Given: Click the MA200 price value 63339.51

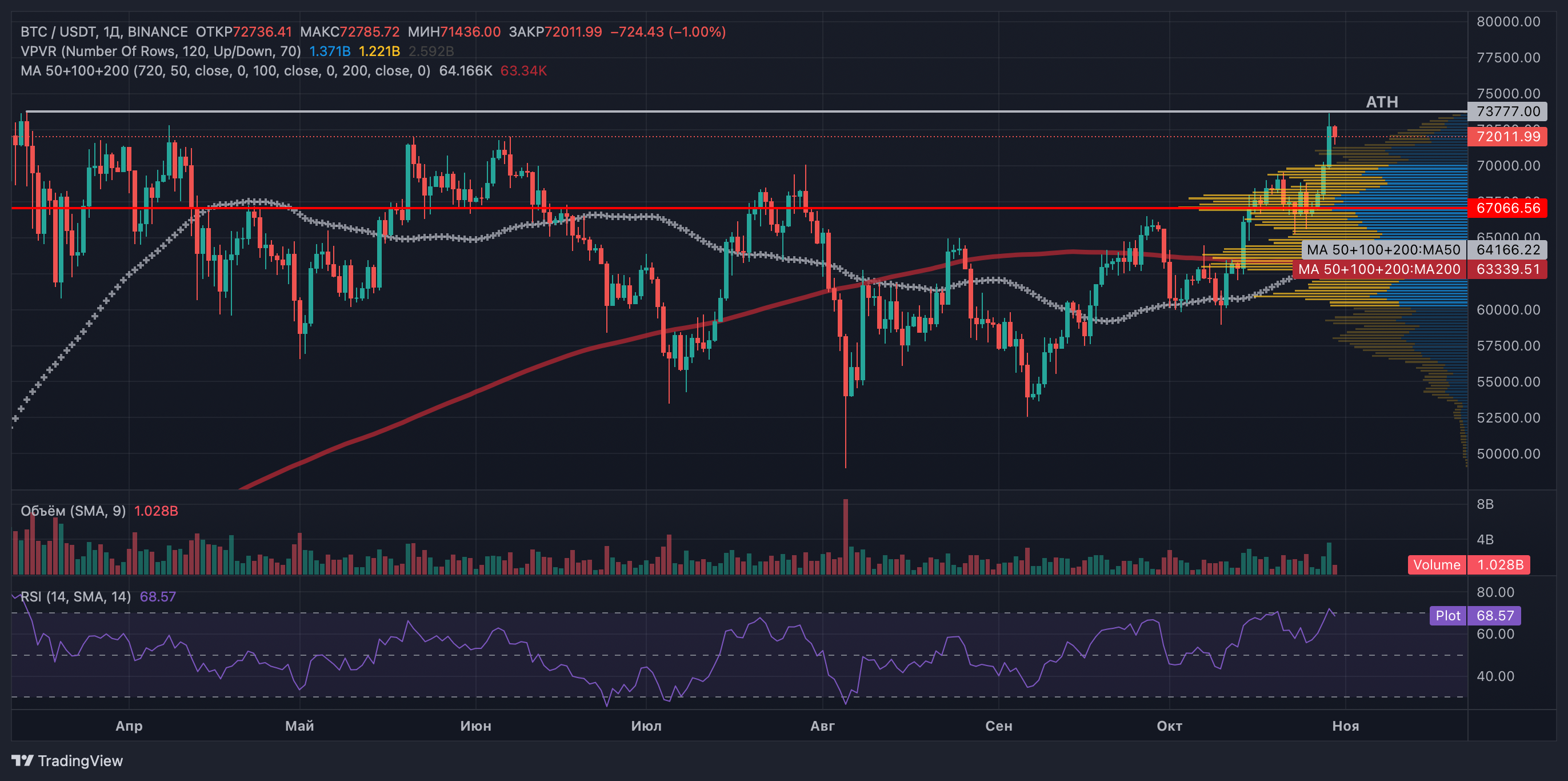Looking at the screenshot, I should tap(1508, 269).
